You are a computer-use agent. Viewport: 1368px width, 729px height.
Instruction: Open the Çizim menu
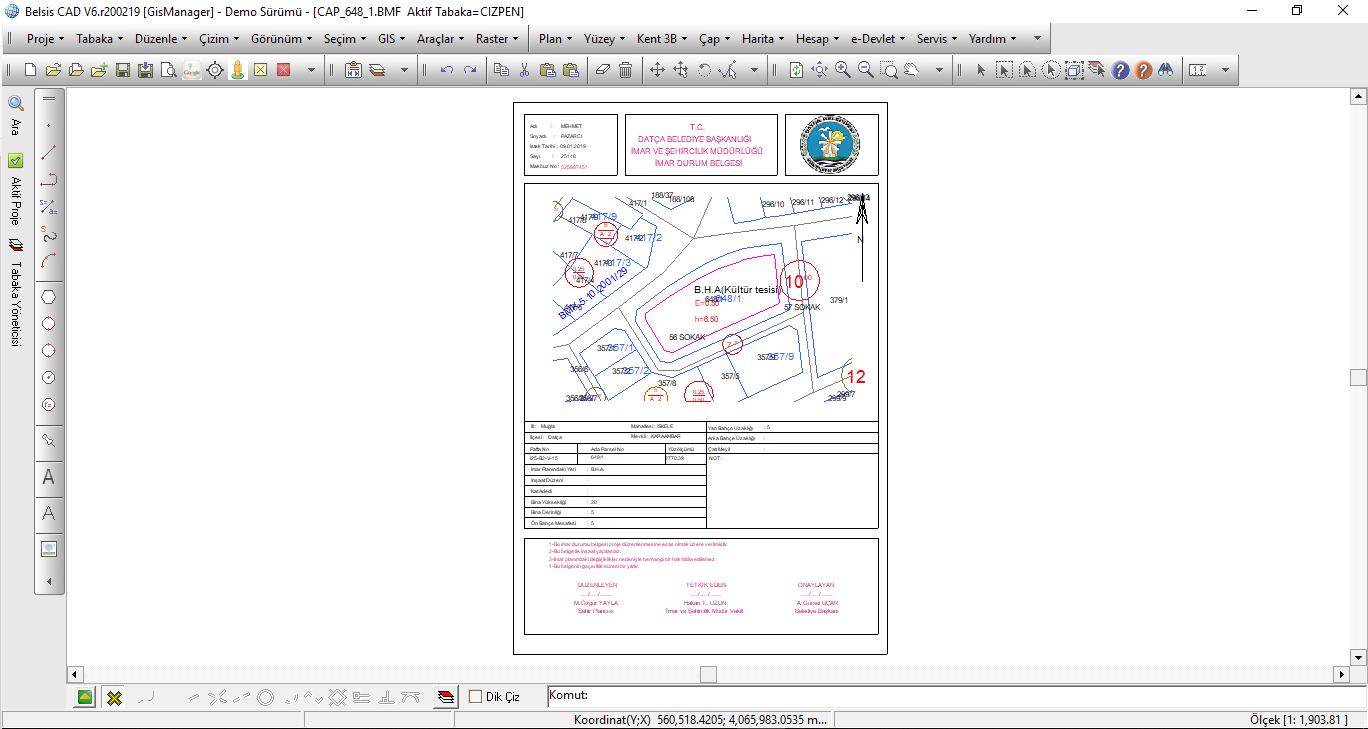tap(219, 39)
